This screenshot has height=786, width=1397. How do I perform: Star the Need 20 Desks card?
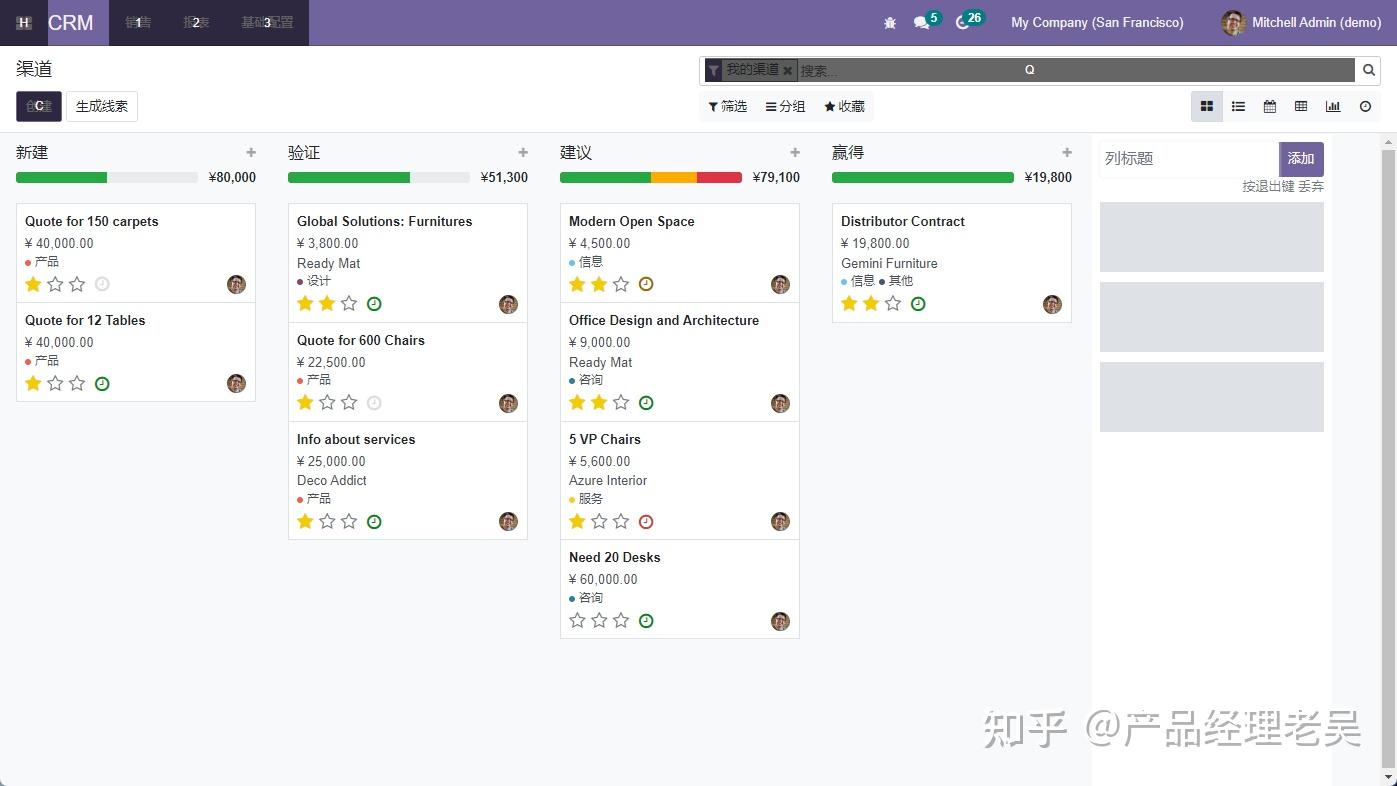pos(577,620)
